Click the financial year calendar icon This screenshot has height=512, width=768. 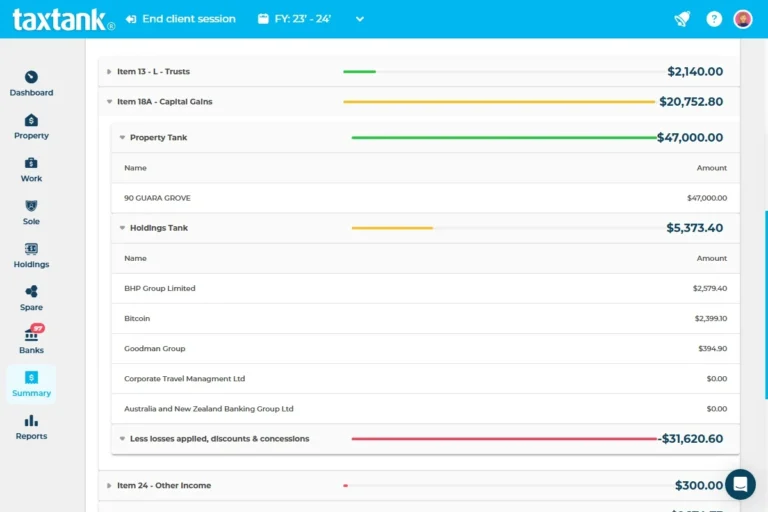point(263,19)
